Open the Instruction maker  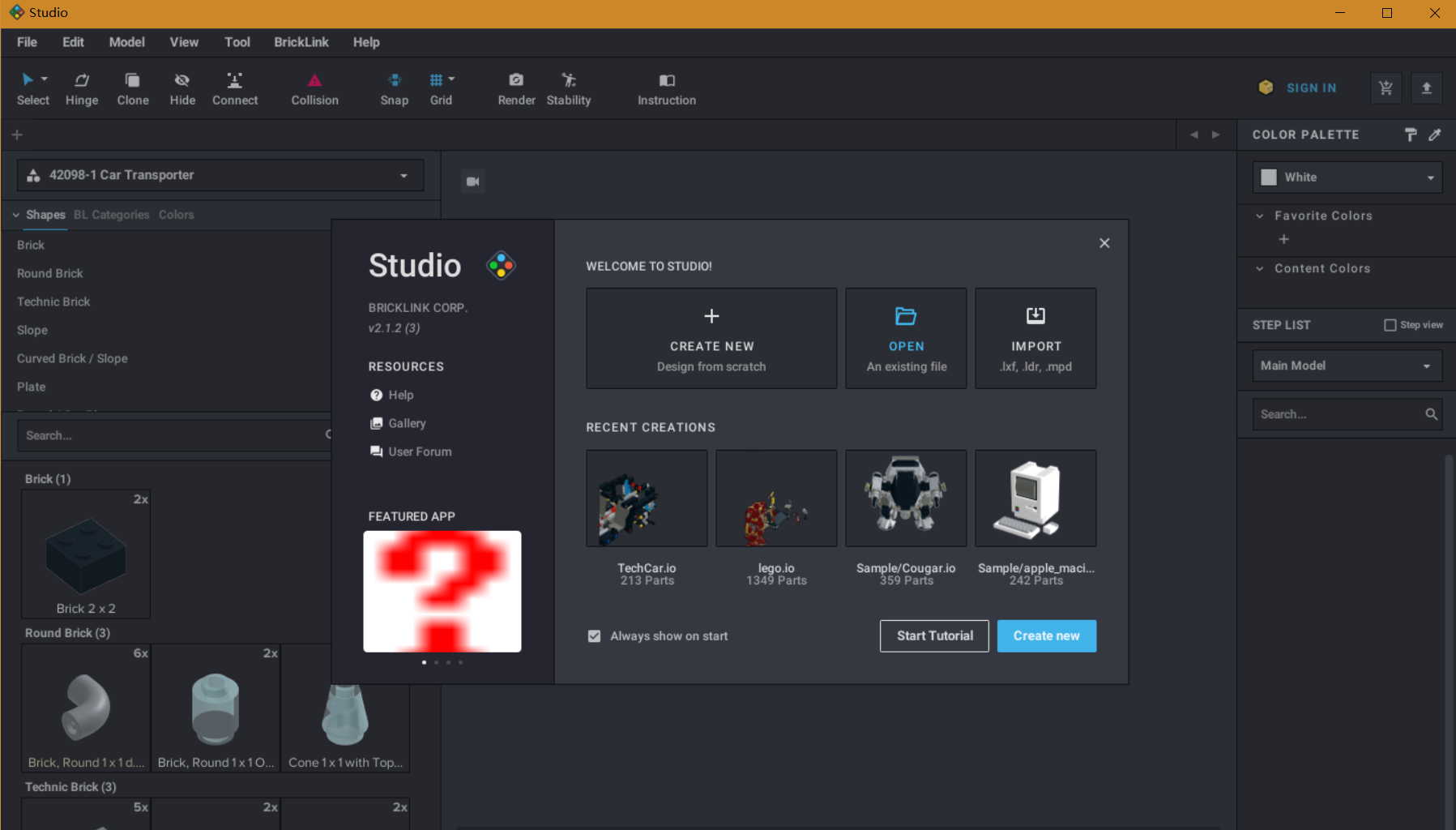pyautogui.click(x=667, y=89)
